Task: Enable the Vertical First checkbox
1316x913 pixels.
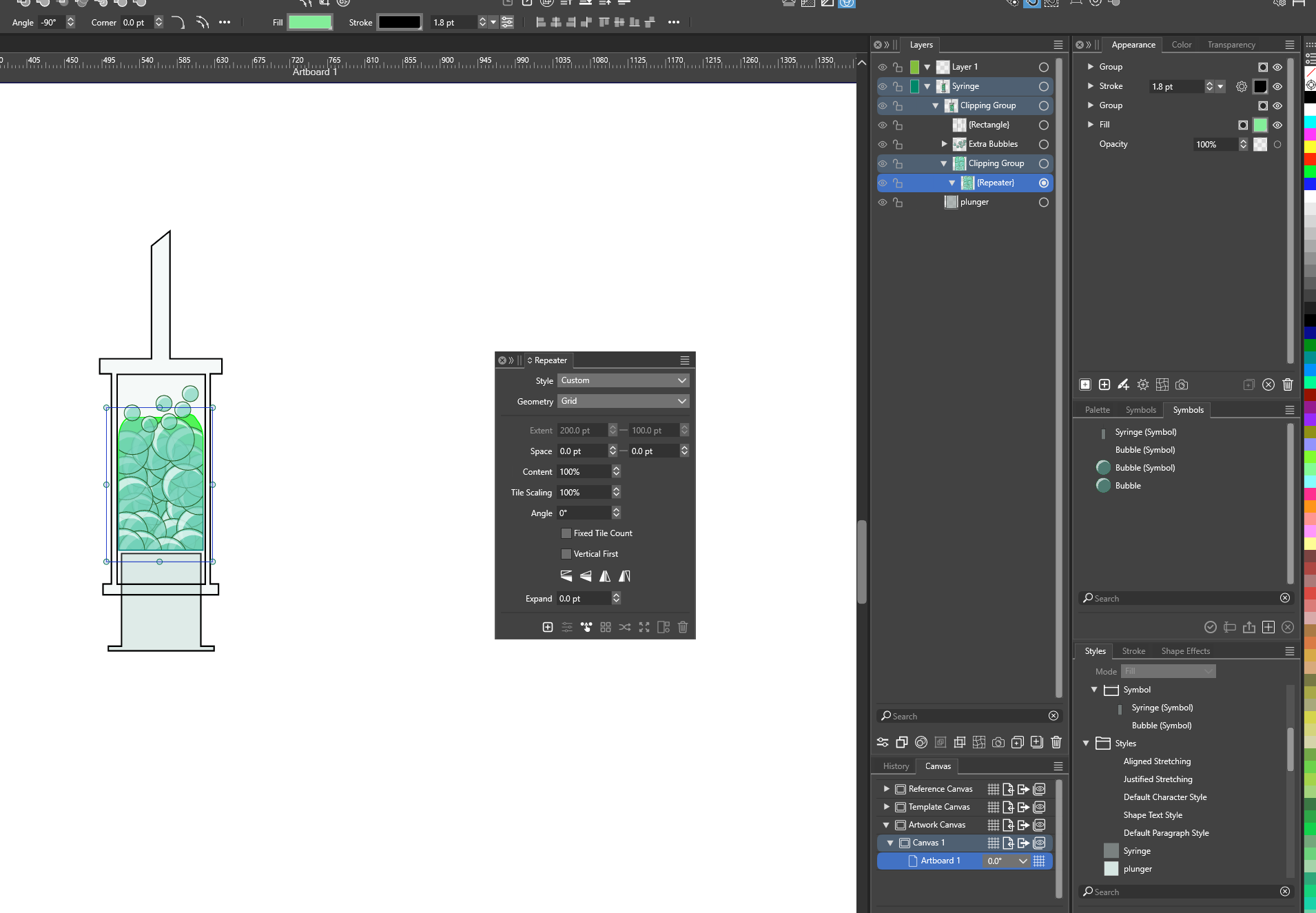Action: point(566,554)
